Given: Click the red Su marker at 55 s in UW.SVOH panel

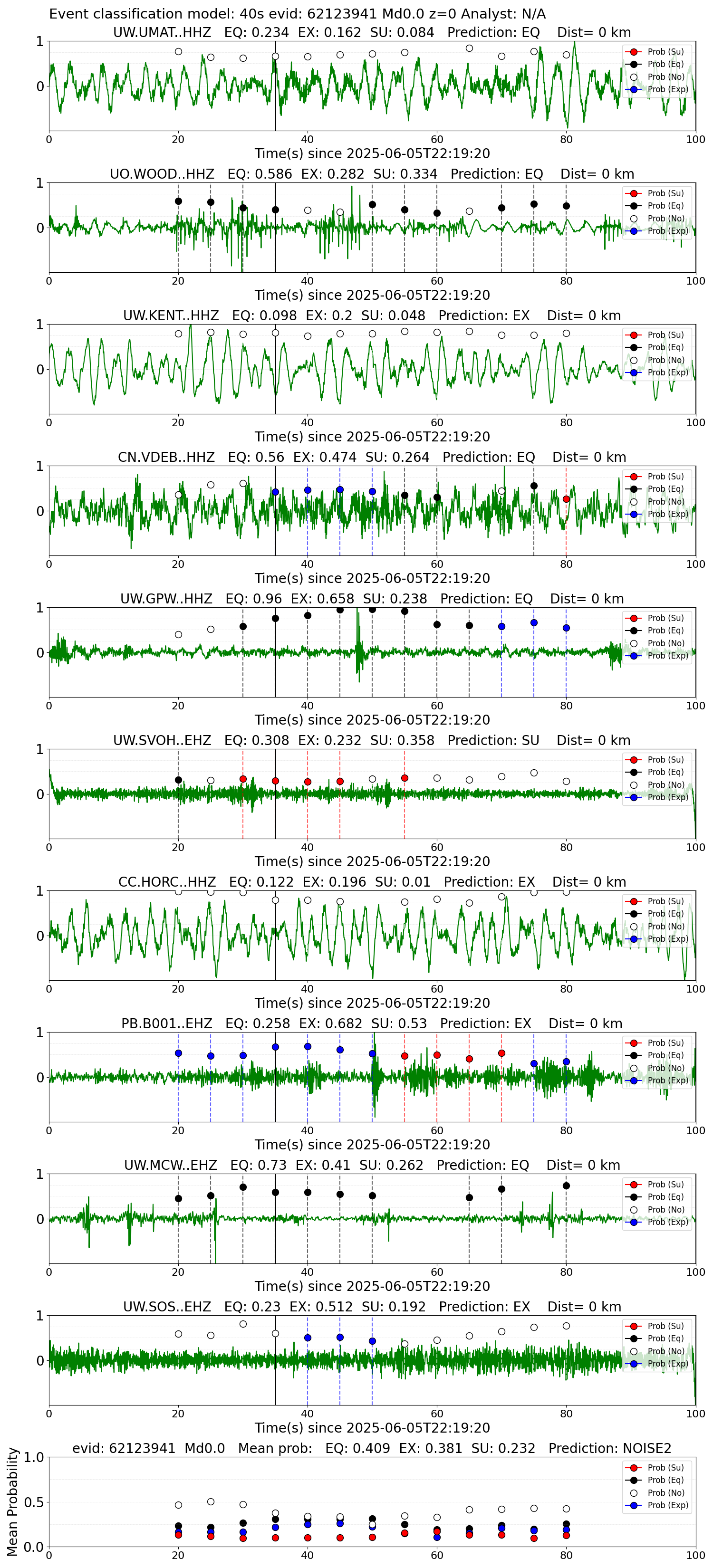Looking at the screenshot, I should [405, 778].
